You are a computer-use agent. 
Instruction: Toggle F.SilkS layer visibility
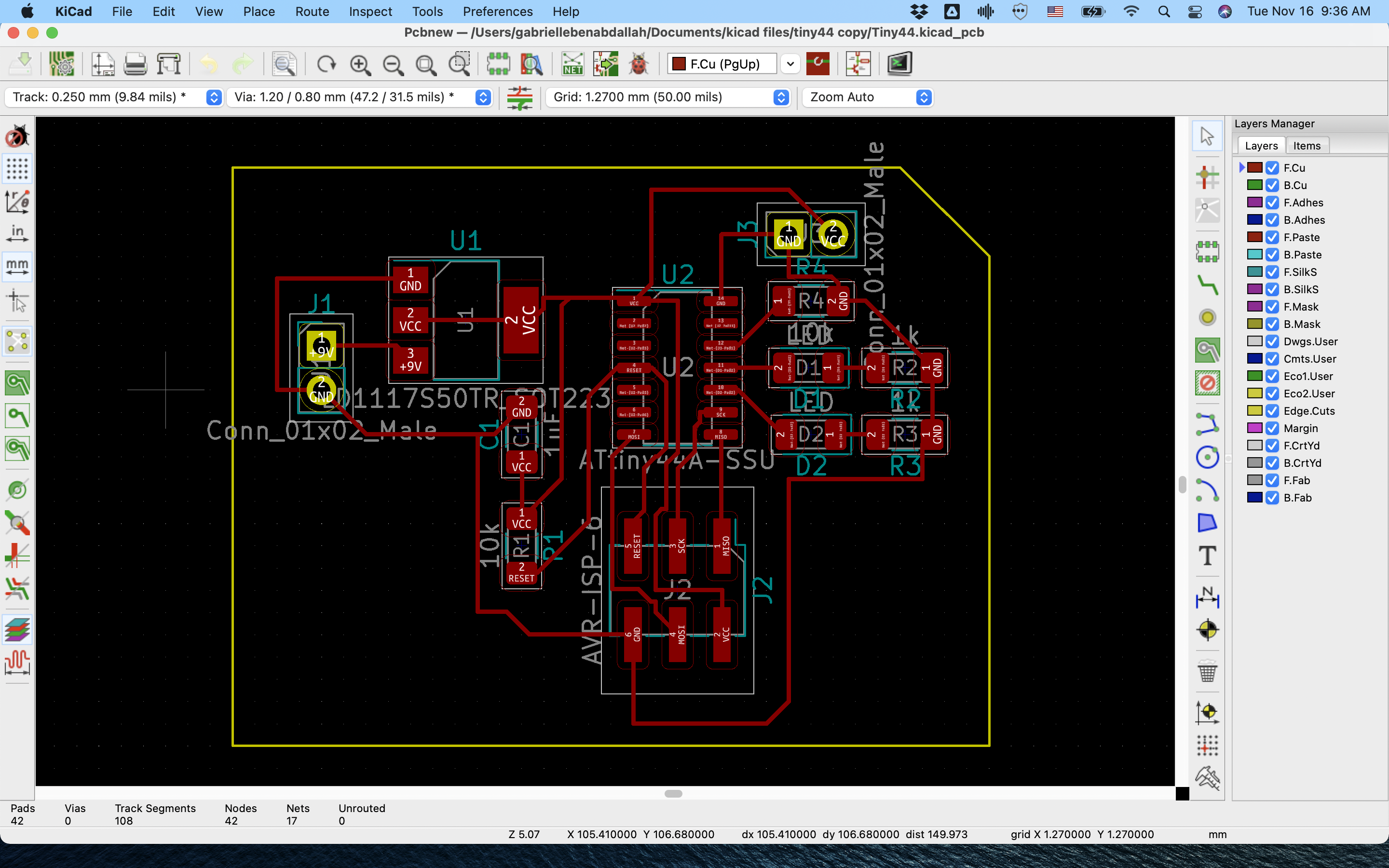tap(1272, 272)
